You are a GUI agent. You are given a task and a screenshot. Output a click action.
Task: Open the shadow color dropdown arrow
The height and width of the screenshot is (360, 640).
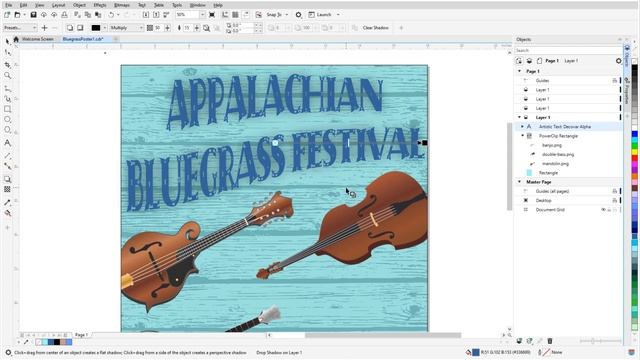[x=105, y=28]
